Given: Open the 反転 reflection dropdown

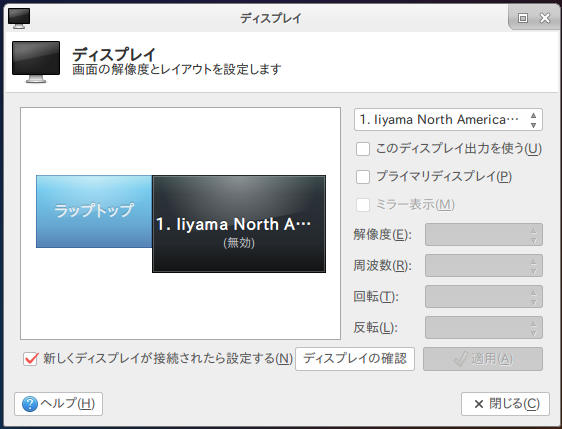Looking at the screenshot, I should [x=484, y=327].
